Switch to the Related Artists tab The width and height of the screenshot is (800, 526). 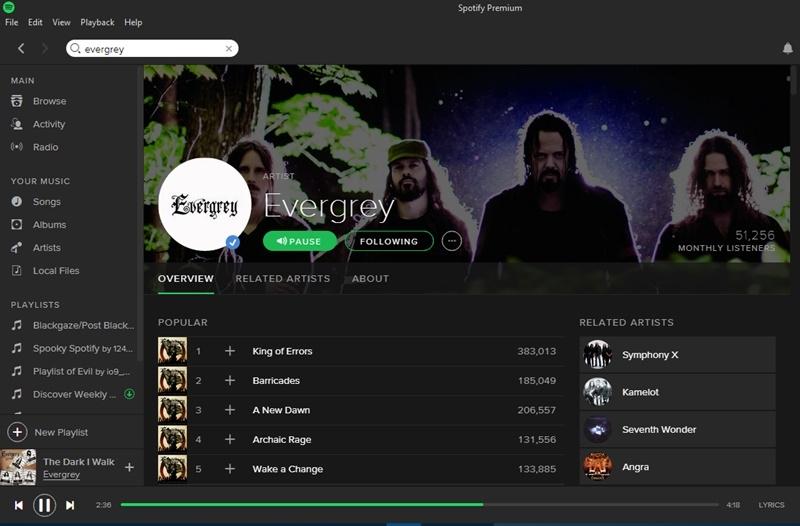click(283, 279)
